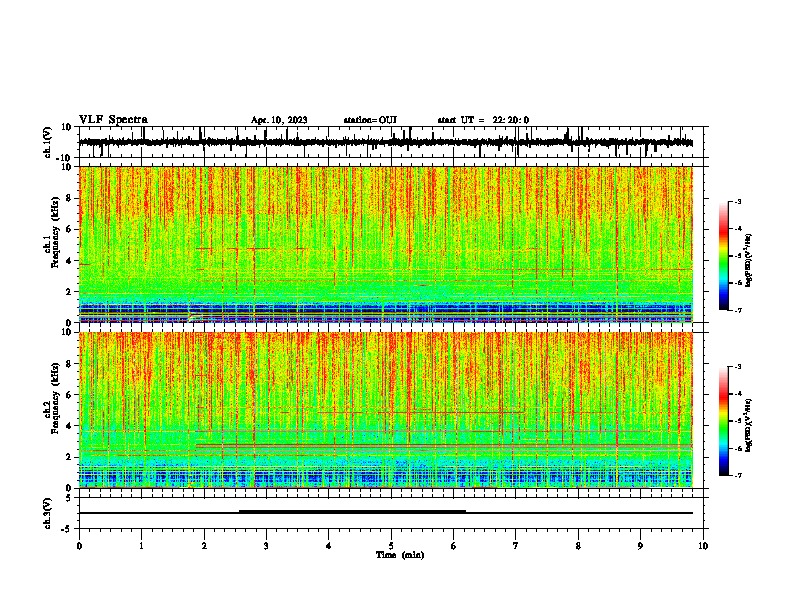This screenshot has width=792, height=612.
Task: Click time axis tick label "0"
Action: 79,546
